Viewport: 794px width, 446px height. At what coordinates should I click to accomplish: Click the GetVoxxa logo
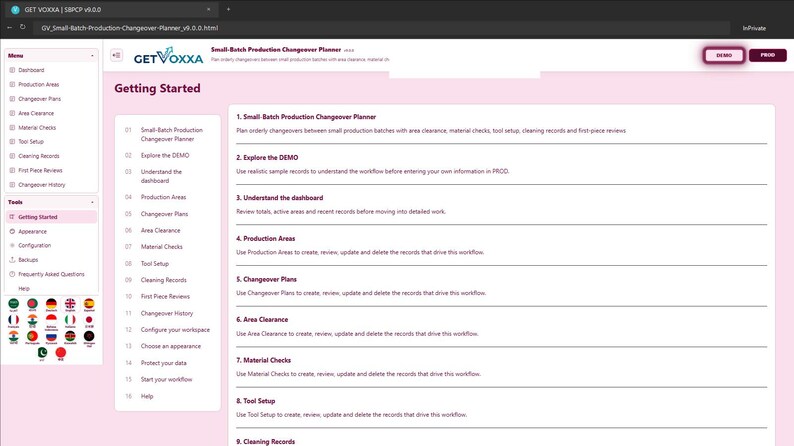[168, 56]
